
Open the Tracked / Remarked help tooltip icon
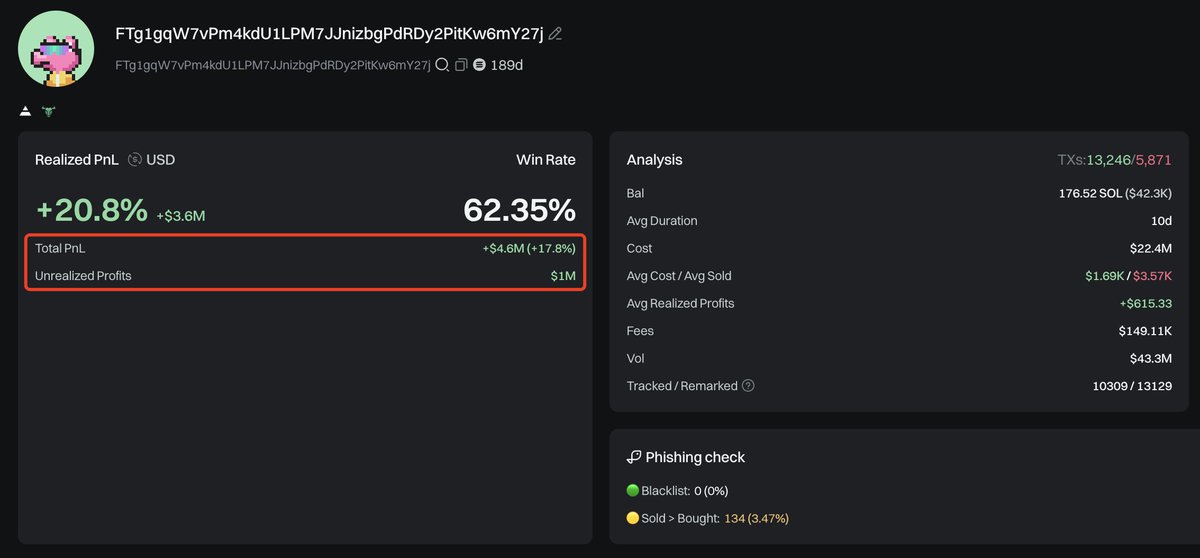click(748, 386)
